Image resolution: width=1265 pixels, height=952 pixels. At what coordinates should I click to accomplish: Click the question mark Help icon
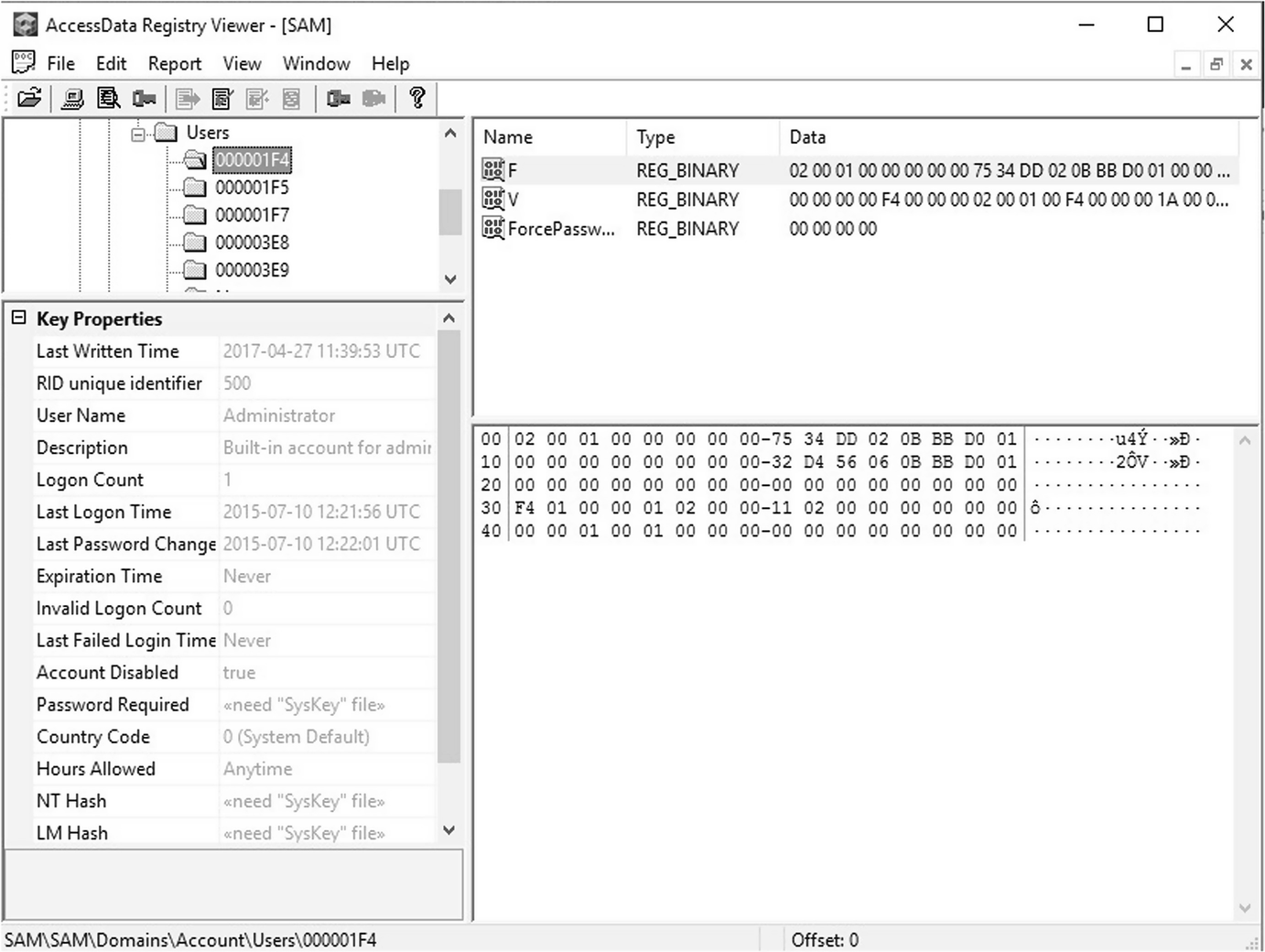pyautogui.click(x=417, y=98)
